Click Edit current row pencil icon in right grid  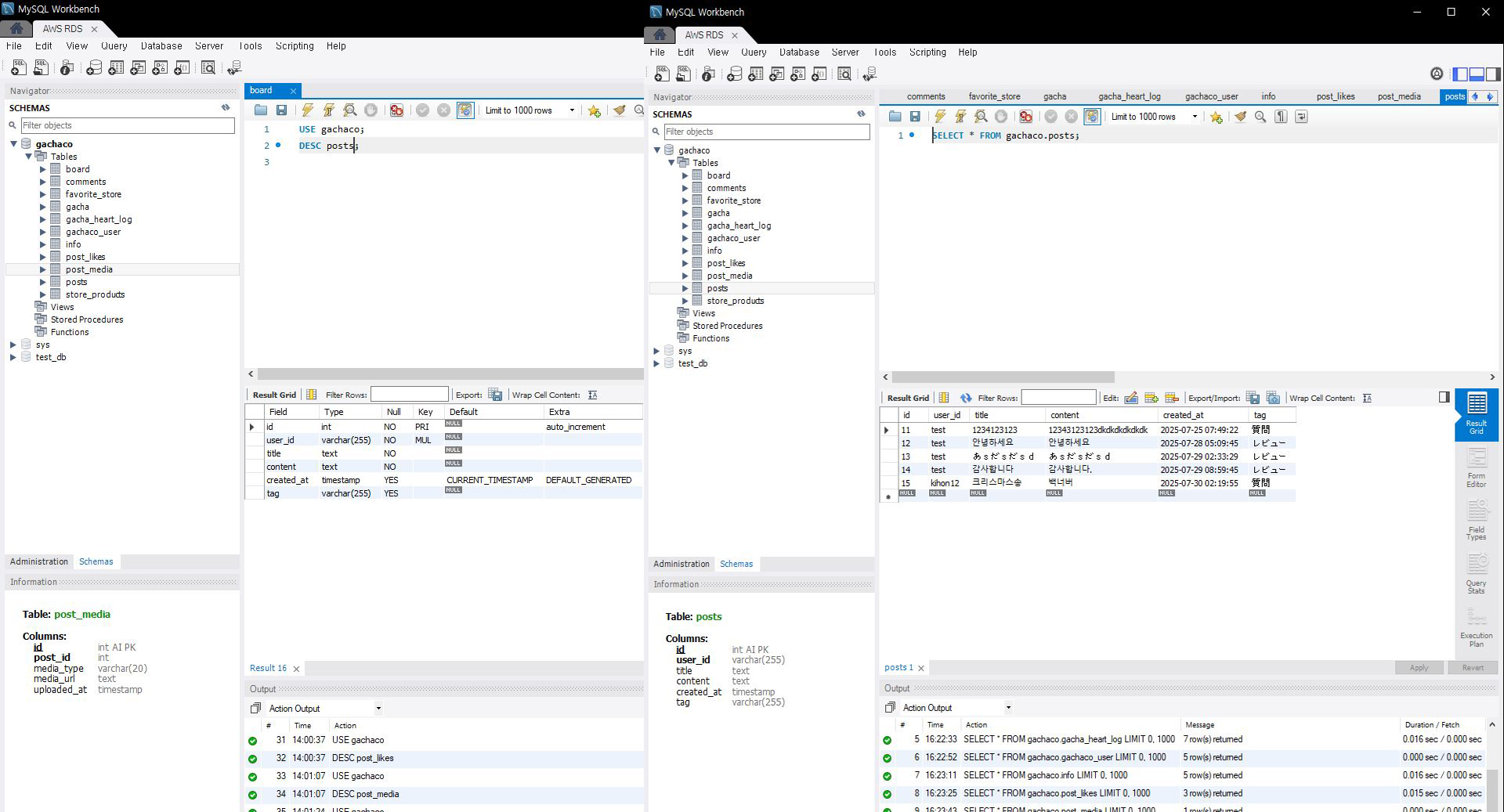click(x=1131, y=398)
